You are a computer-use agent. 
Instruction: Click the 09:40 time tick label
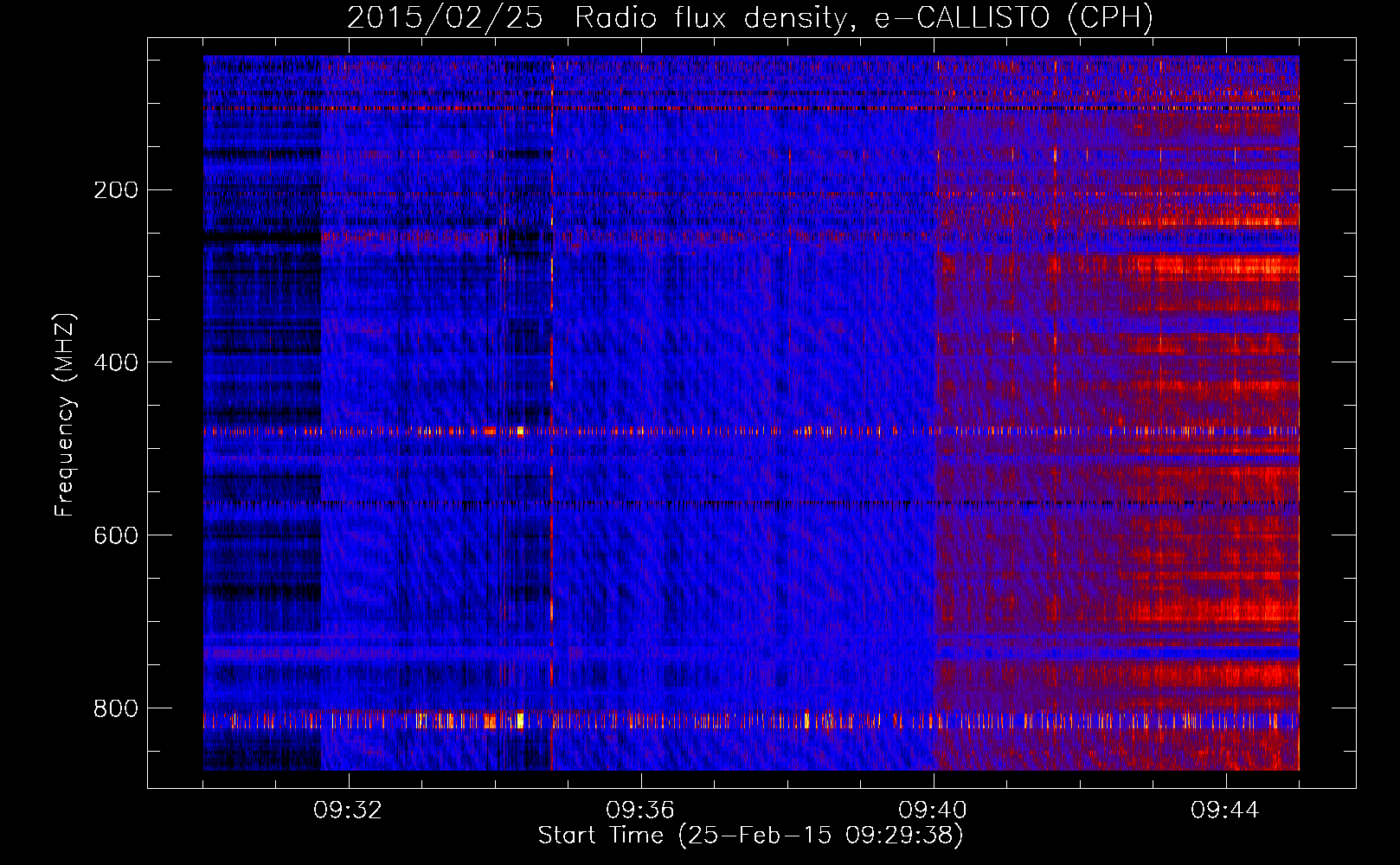click(x=933, y=811)
